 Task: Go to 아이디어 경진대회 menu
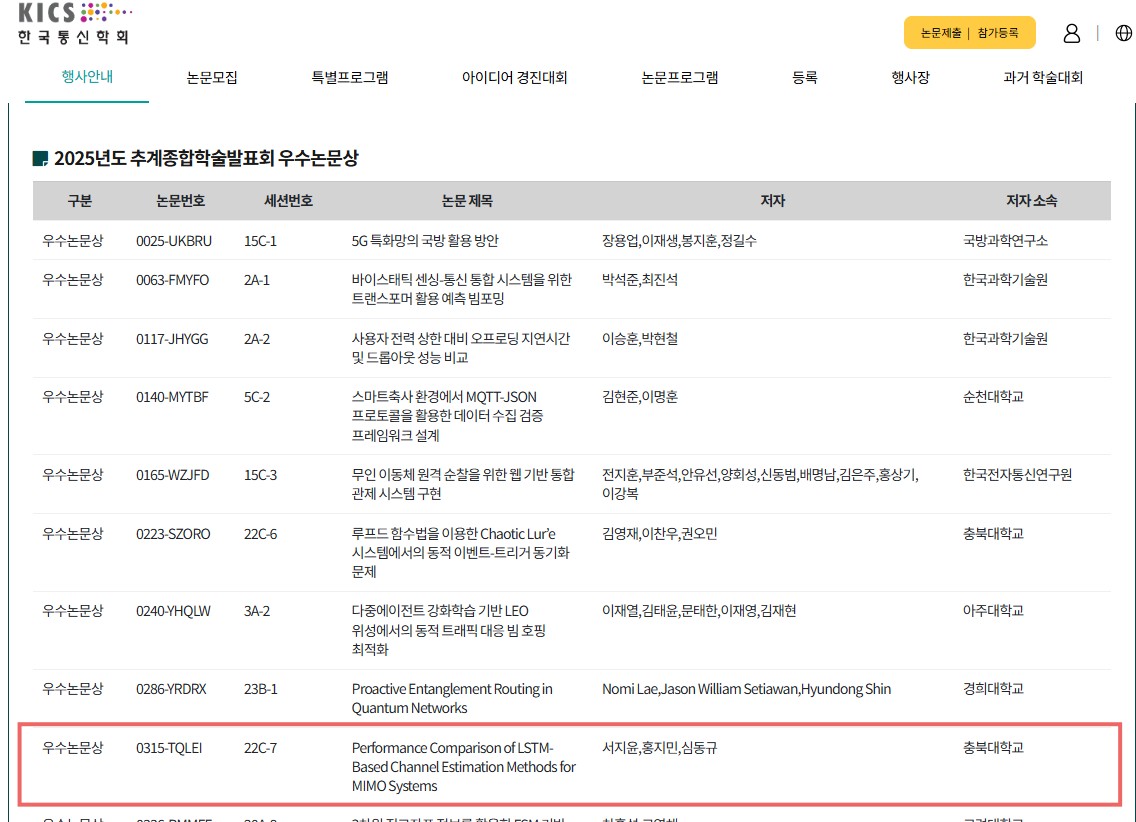(514, 77)
